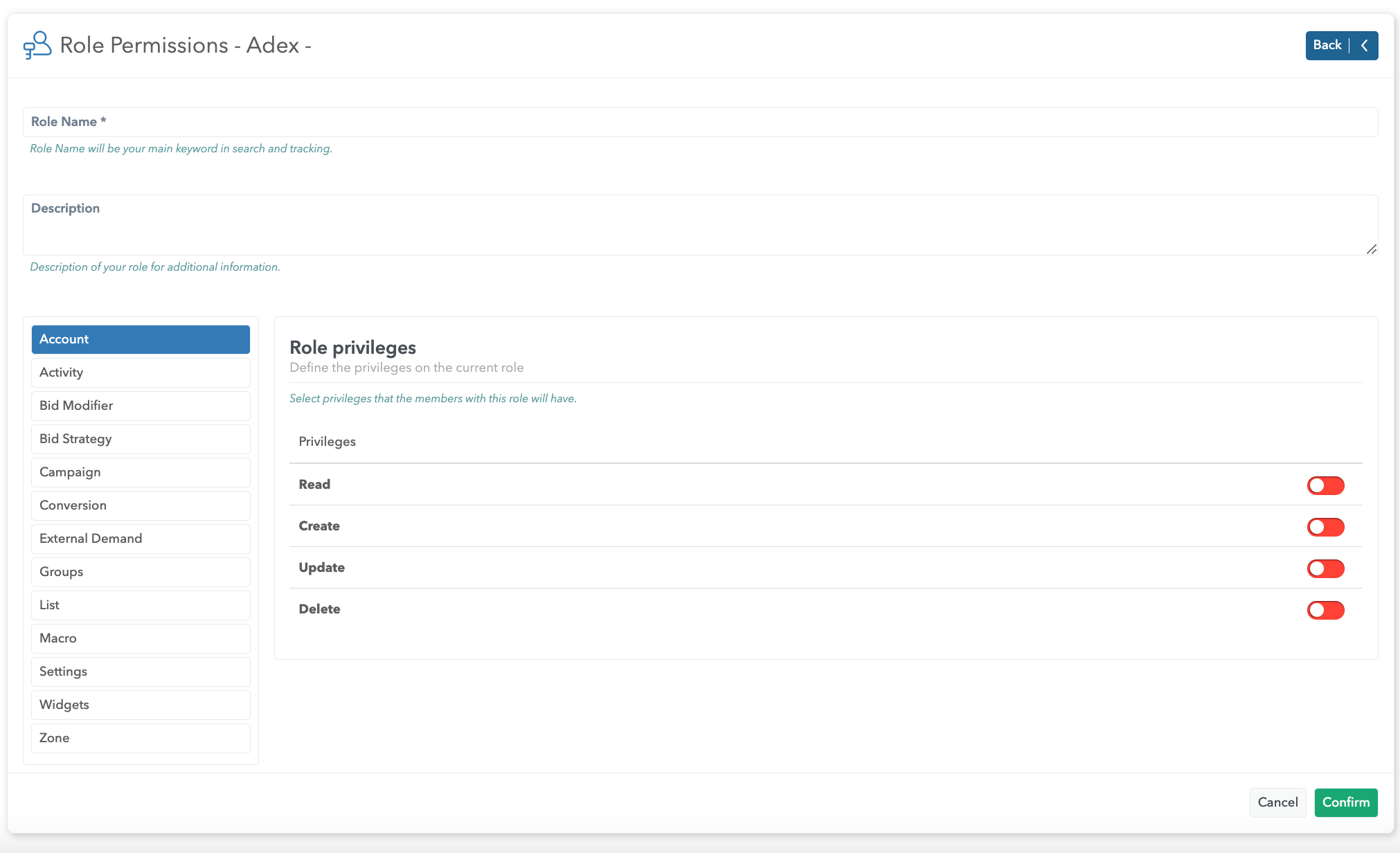Select the Bid Strategy category
Screen dimensions: 1400x853
141,439
